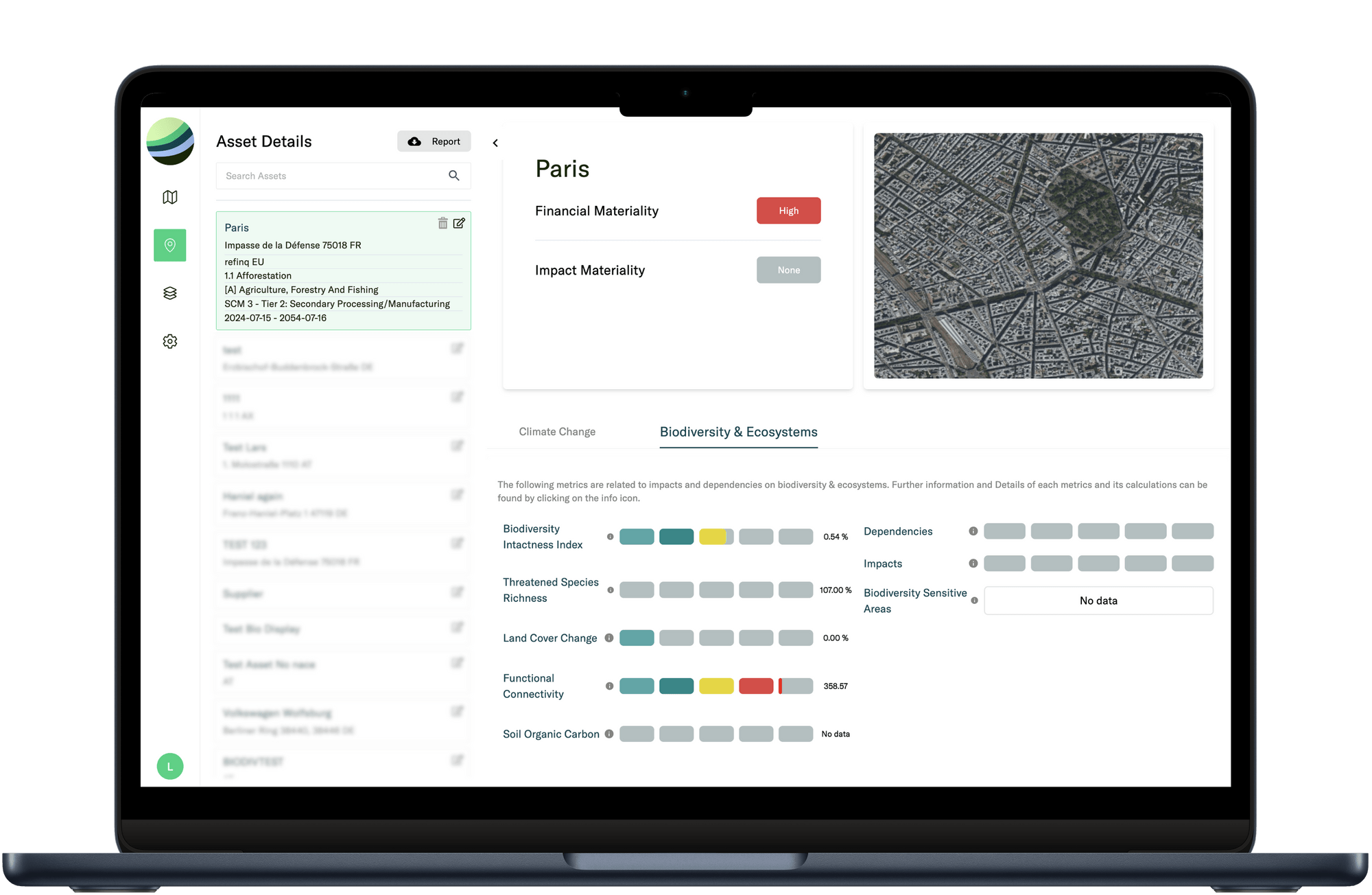Open info for Threatened Species Richness
The width and height of the screenshot is (1372, 895).
pyautogui.click(x=610, y=590)
